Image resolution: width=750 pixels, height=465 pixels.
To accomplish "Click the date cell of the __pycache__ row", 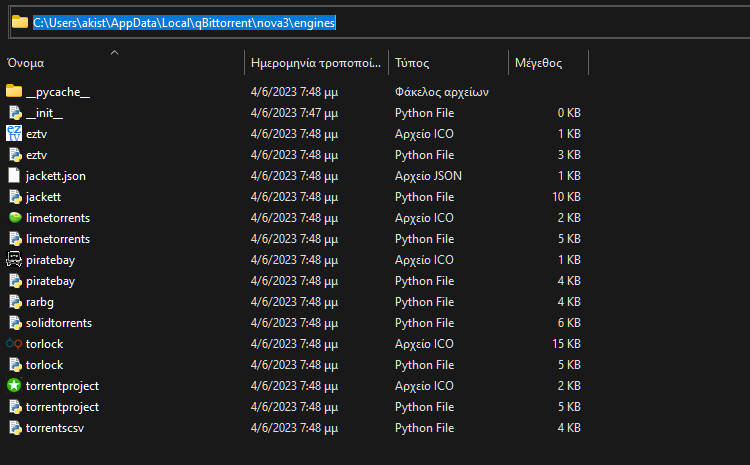I will pos(294,92).
